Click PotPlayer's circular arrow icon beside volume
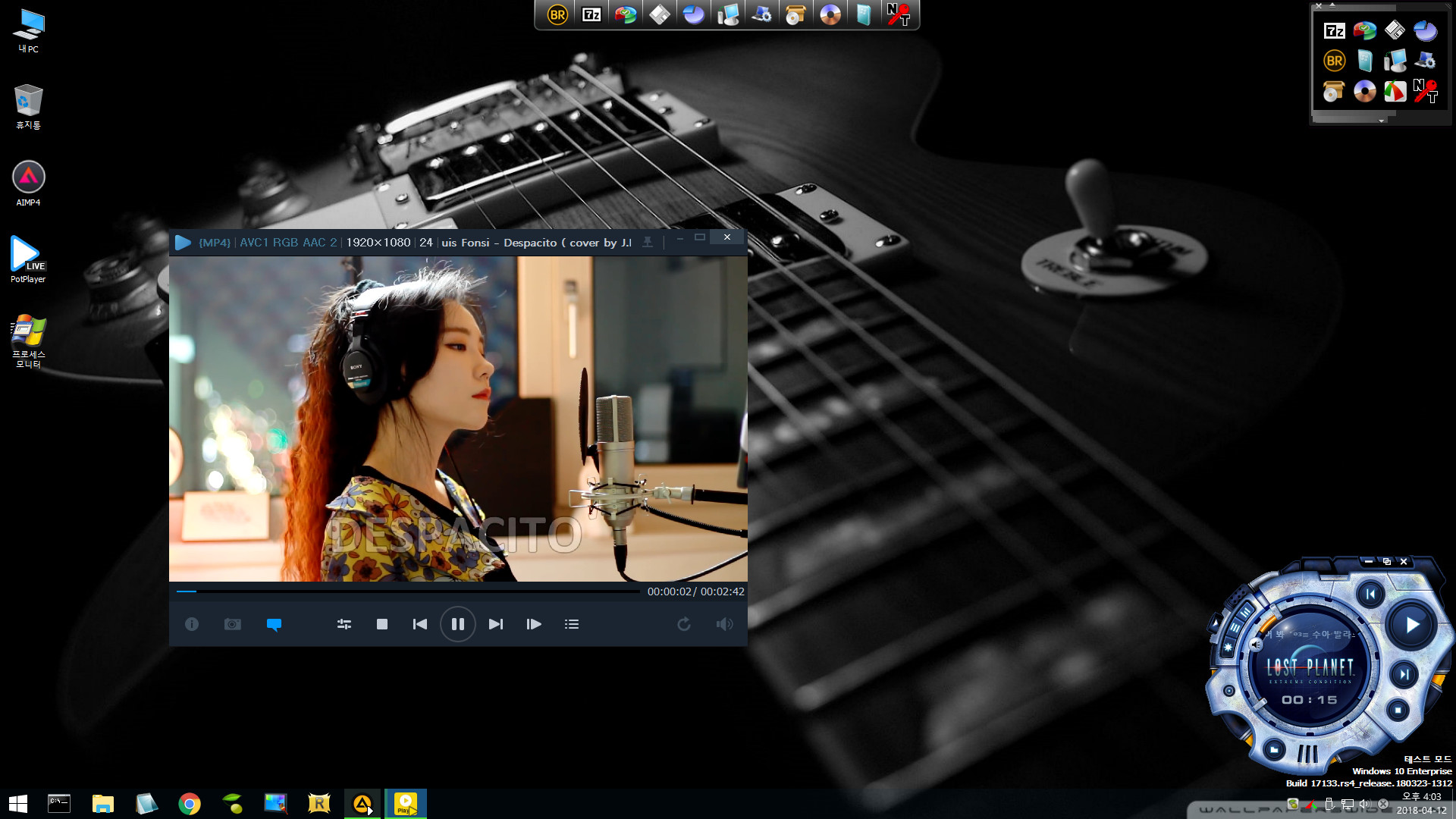Screen dimensions: 1456x819 point(684,624)
